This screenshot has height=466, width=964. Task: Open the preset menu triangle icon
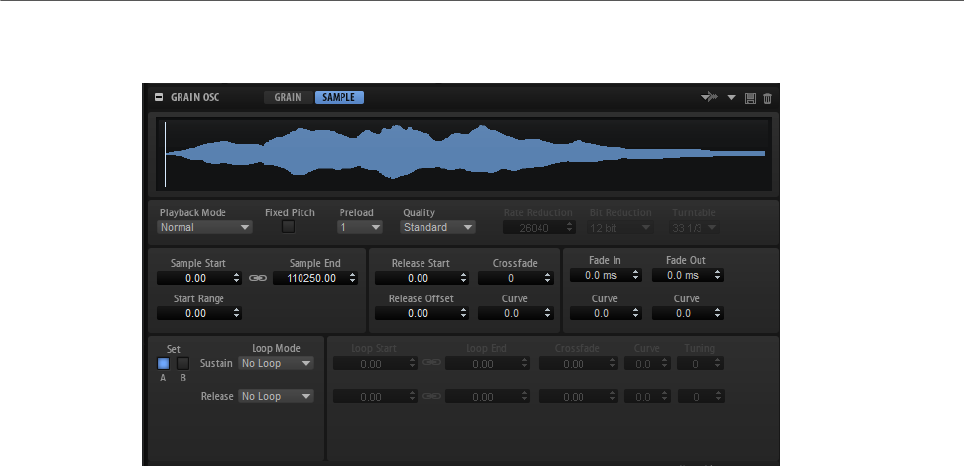click(731, 98)
